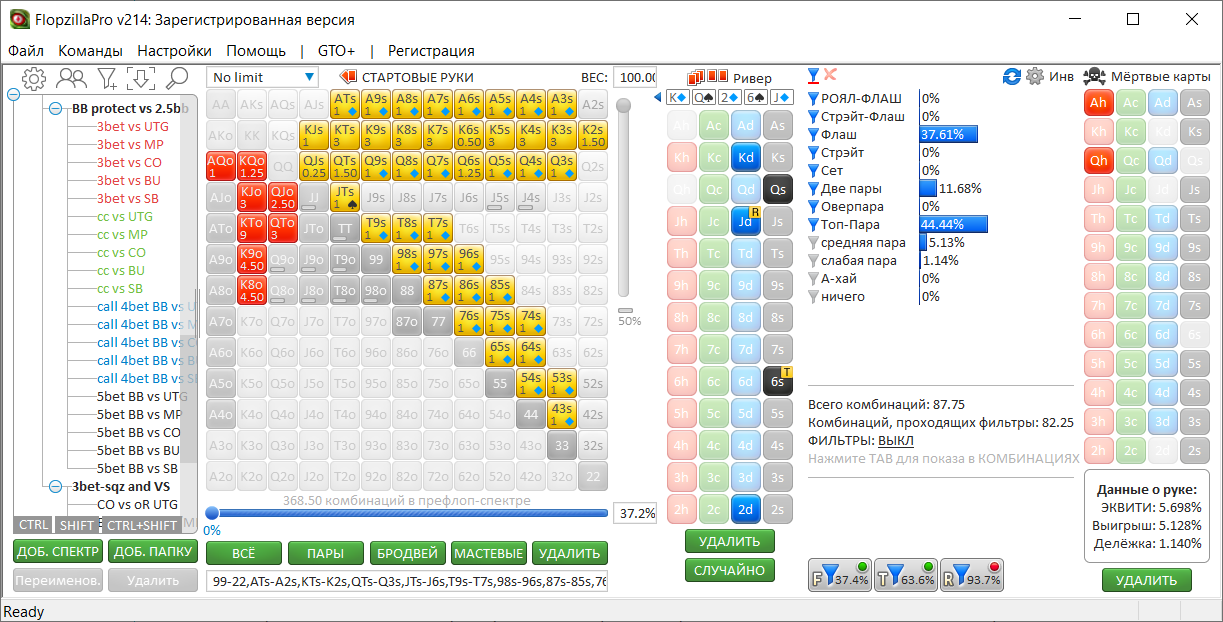The width and height of the screenshot is (1223, 622).
Task: Toggle the Две пары filter funnel
Action: coord(813,188)
